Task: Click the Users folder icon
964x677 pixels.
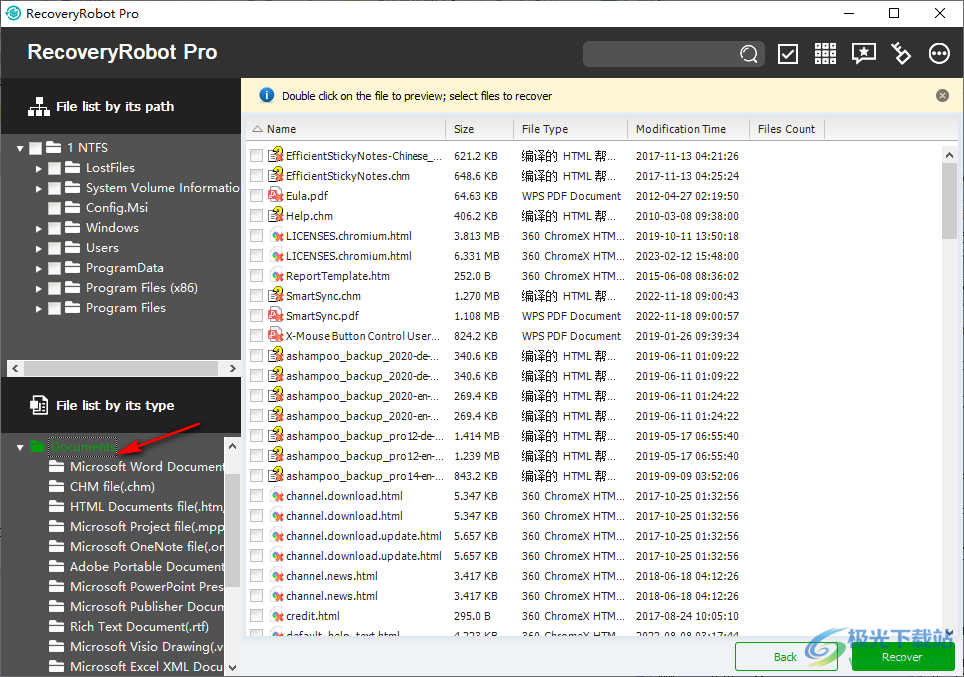Action: click(x=73, y=248)
